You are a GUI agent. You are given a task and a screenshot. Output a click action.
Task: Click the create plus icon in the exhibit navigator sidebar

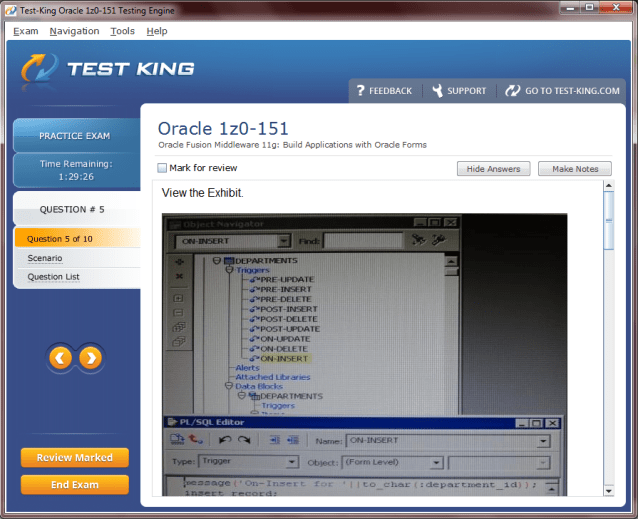[x=179, y=262]
